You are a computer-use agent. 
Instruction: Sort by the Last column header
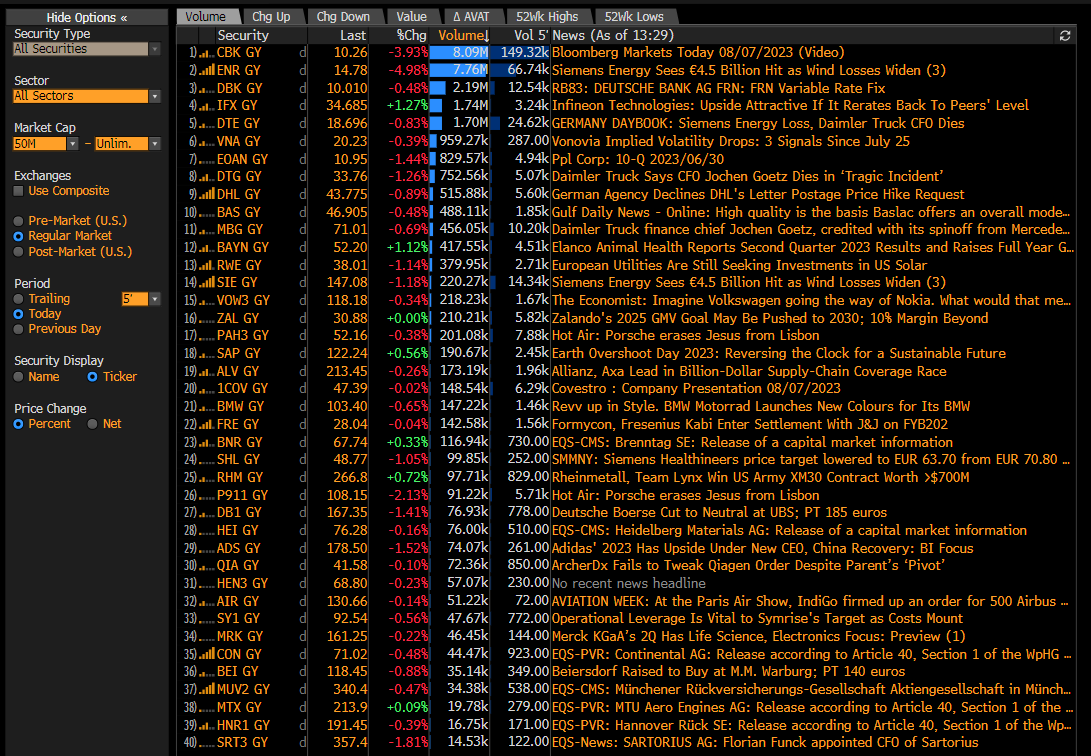tap(353, 35)
